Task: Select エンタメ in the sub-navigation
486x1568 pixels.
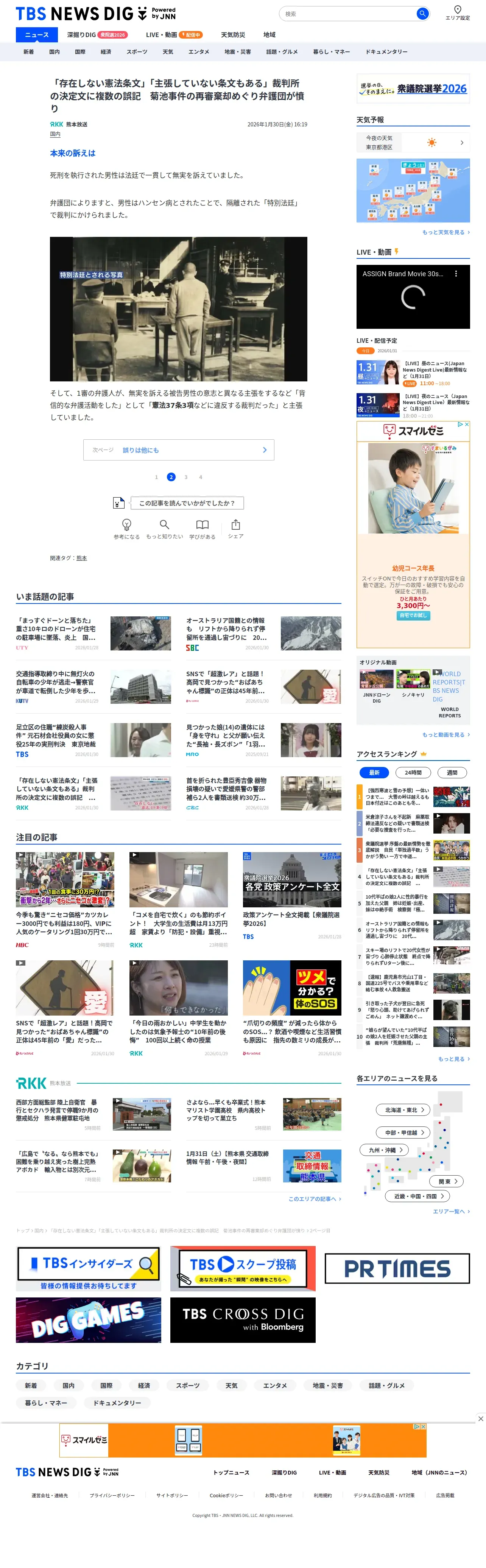Action: click(199, 52)
